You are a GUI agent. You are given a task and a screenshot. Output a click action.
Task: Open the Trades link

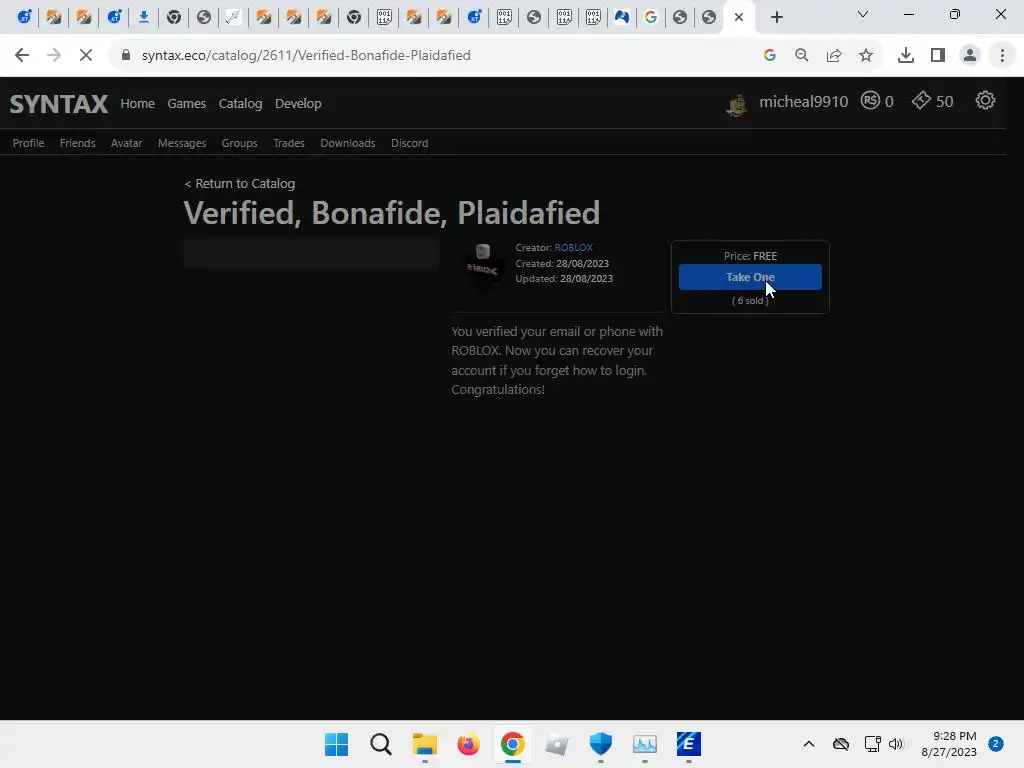coord(289,143)
